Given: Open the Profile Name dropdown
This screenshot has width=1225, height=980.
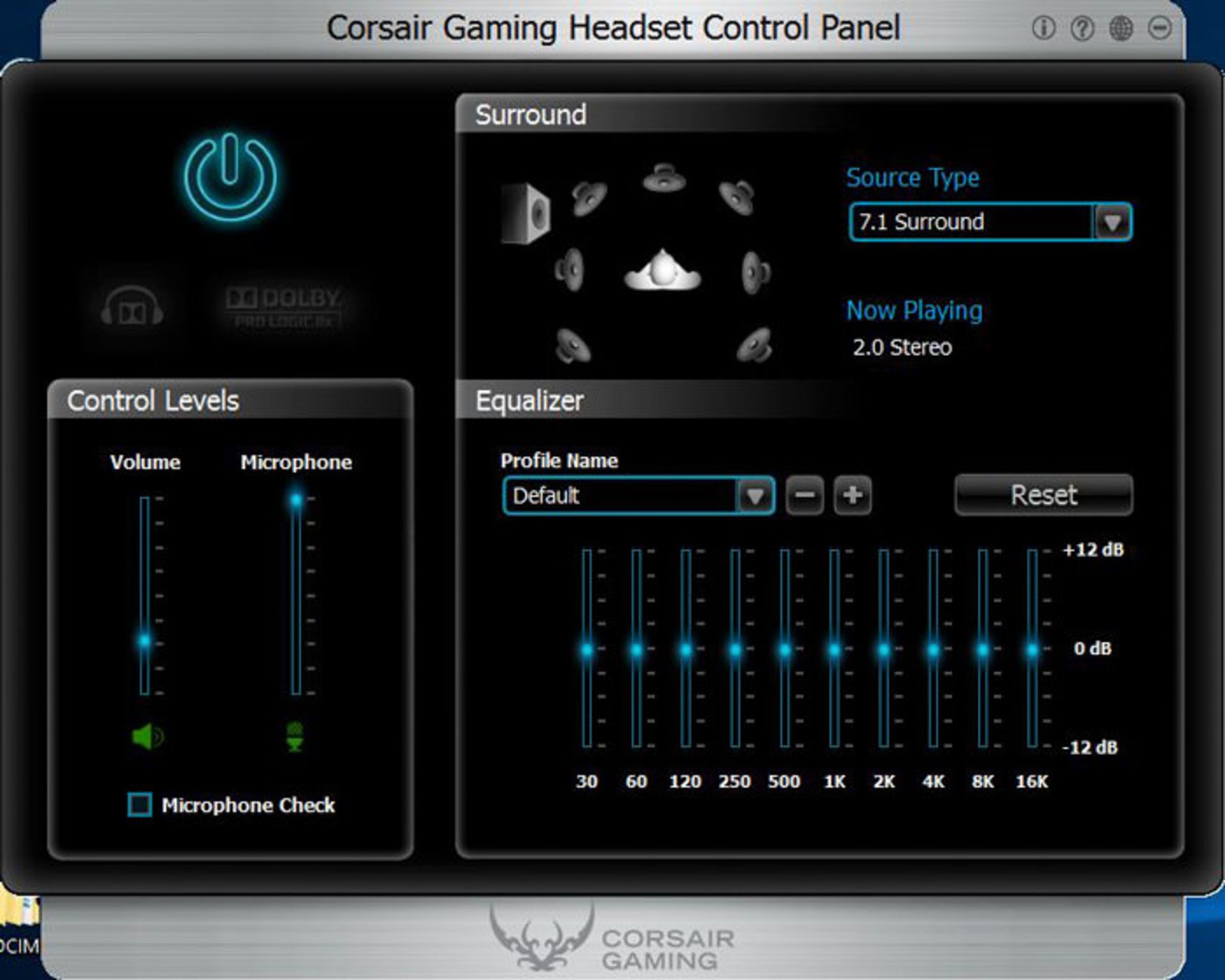Looking at the screenshot, I should pyautogui.click(x=638, y=496).
